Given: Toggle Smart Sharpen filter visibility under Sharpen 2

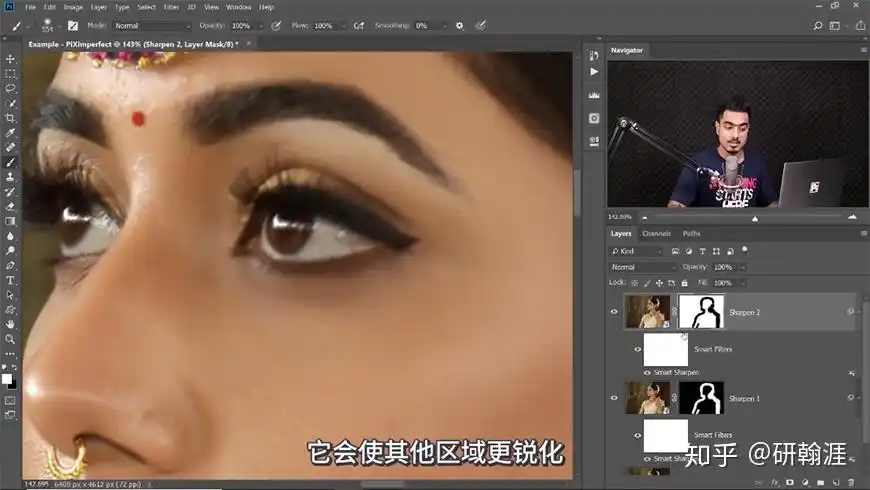Looking at the screenshot, I should (x=648, y=372).
